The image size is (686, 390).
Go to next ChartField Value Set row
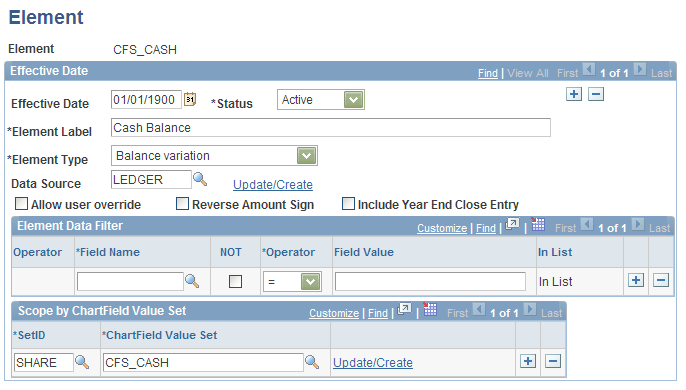point(530,309)
